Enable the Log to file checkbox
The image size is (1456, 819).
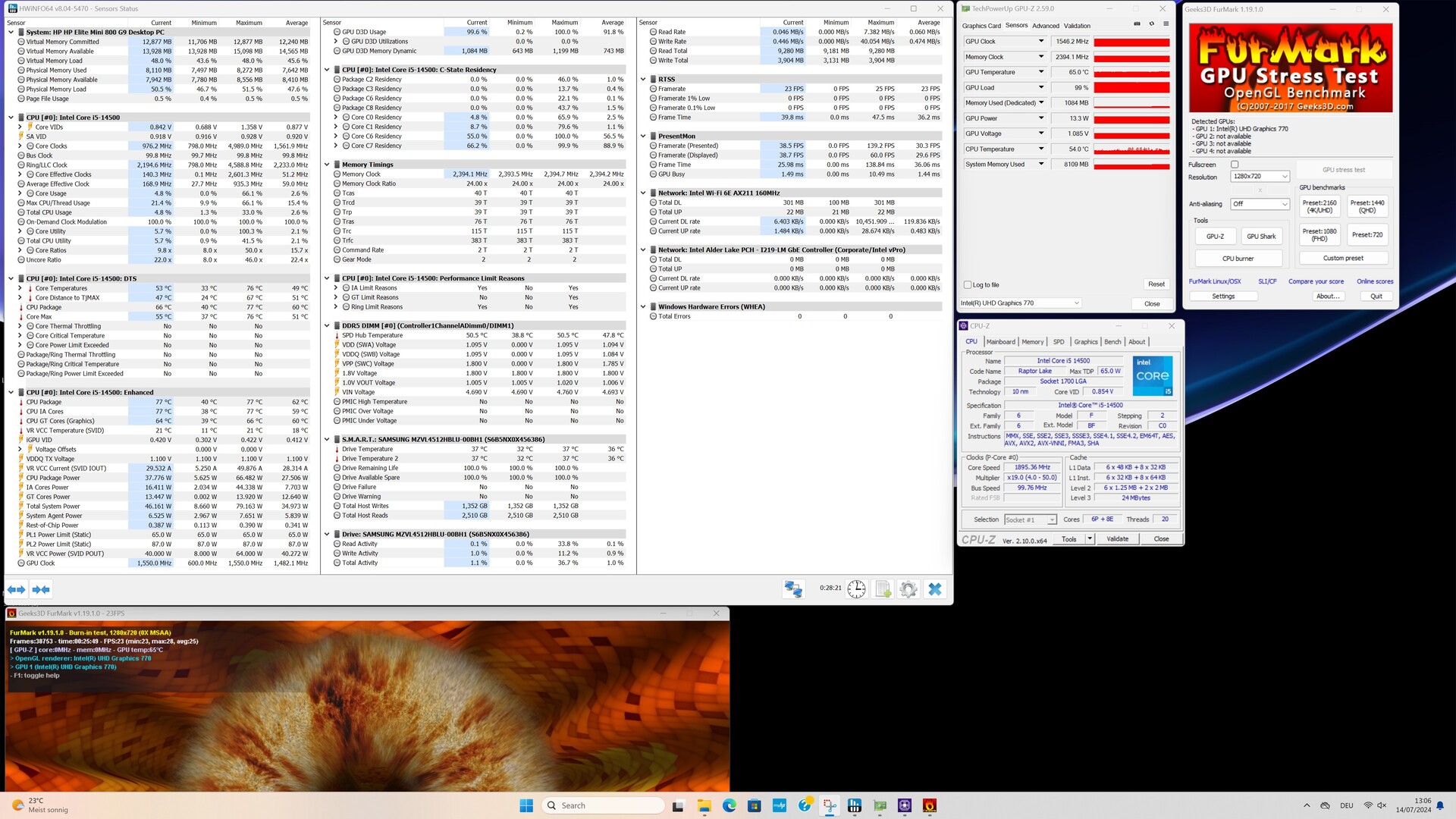(968, 285)
